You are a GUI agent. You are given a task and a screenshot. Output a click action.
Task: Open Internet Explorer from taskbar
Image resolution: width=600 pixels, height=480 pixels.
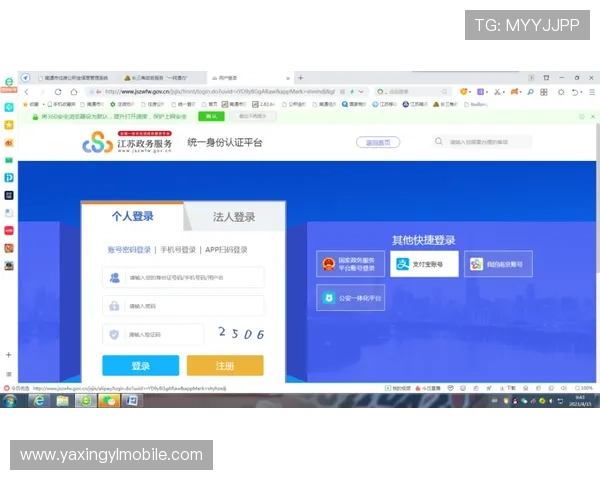click(x=39, y=401)
